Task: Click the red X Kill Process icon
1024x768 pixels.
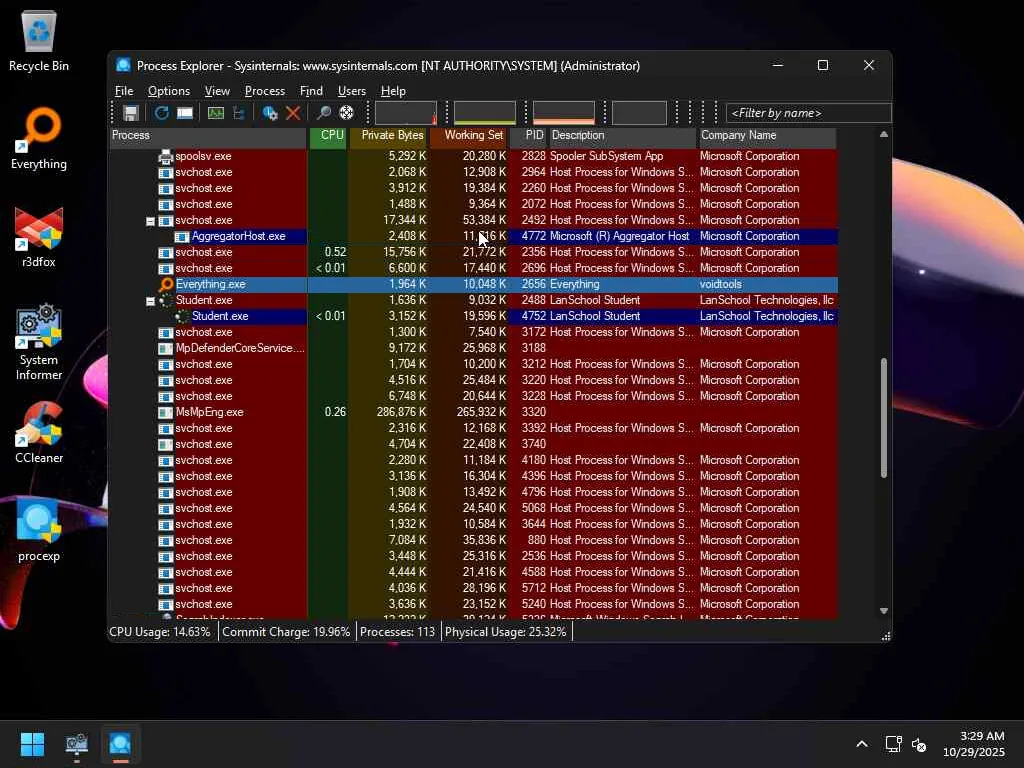Action: [293, 113]
